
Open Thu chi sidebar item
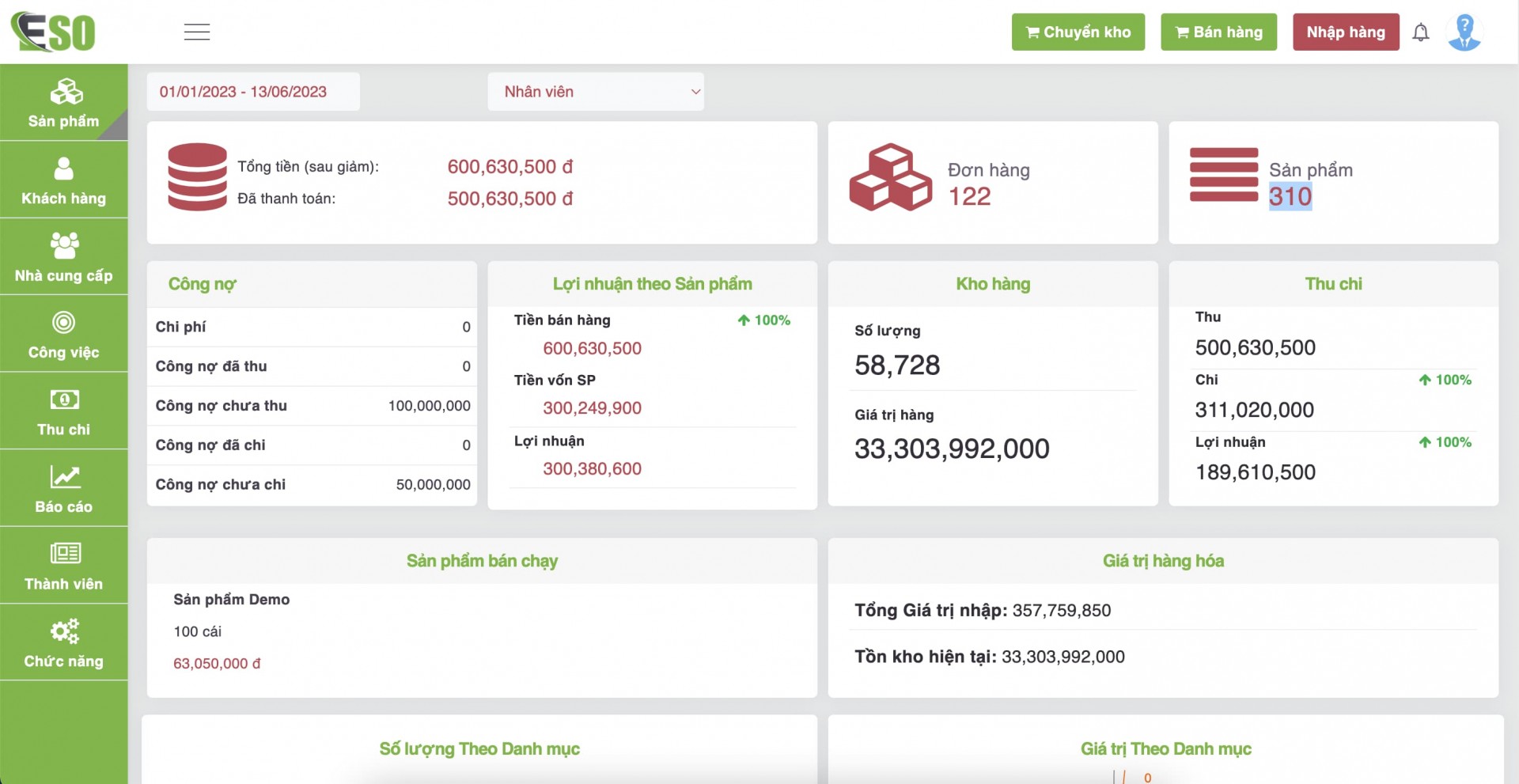click(x=63, y=411)
